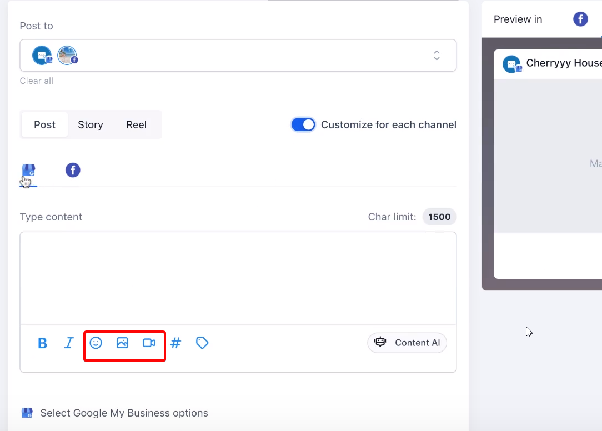Open the emoji picker smiley icon

pos(96,343)
